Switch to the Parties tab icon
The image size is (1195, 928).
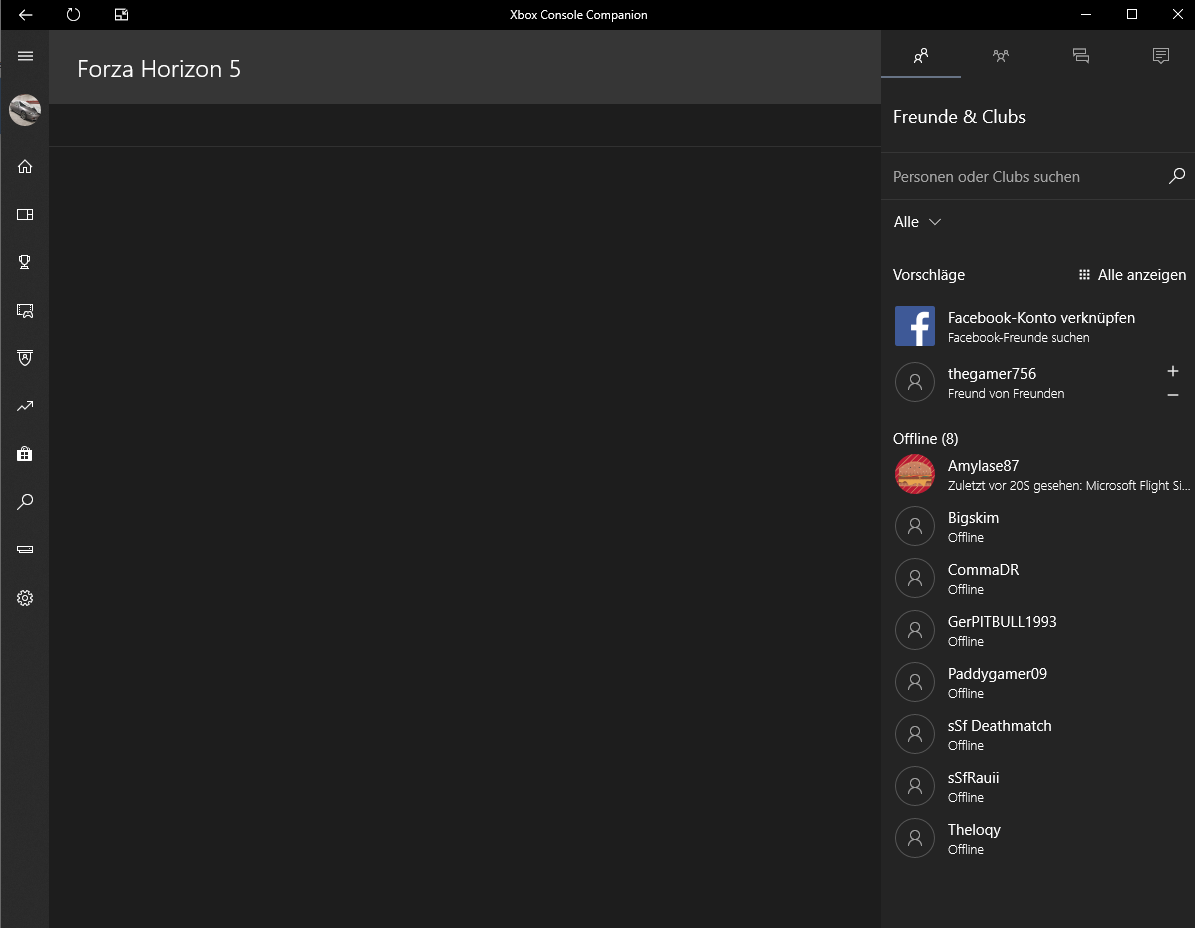pos(1001,56)
